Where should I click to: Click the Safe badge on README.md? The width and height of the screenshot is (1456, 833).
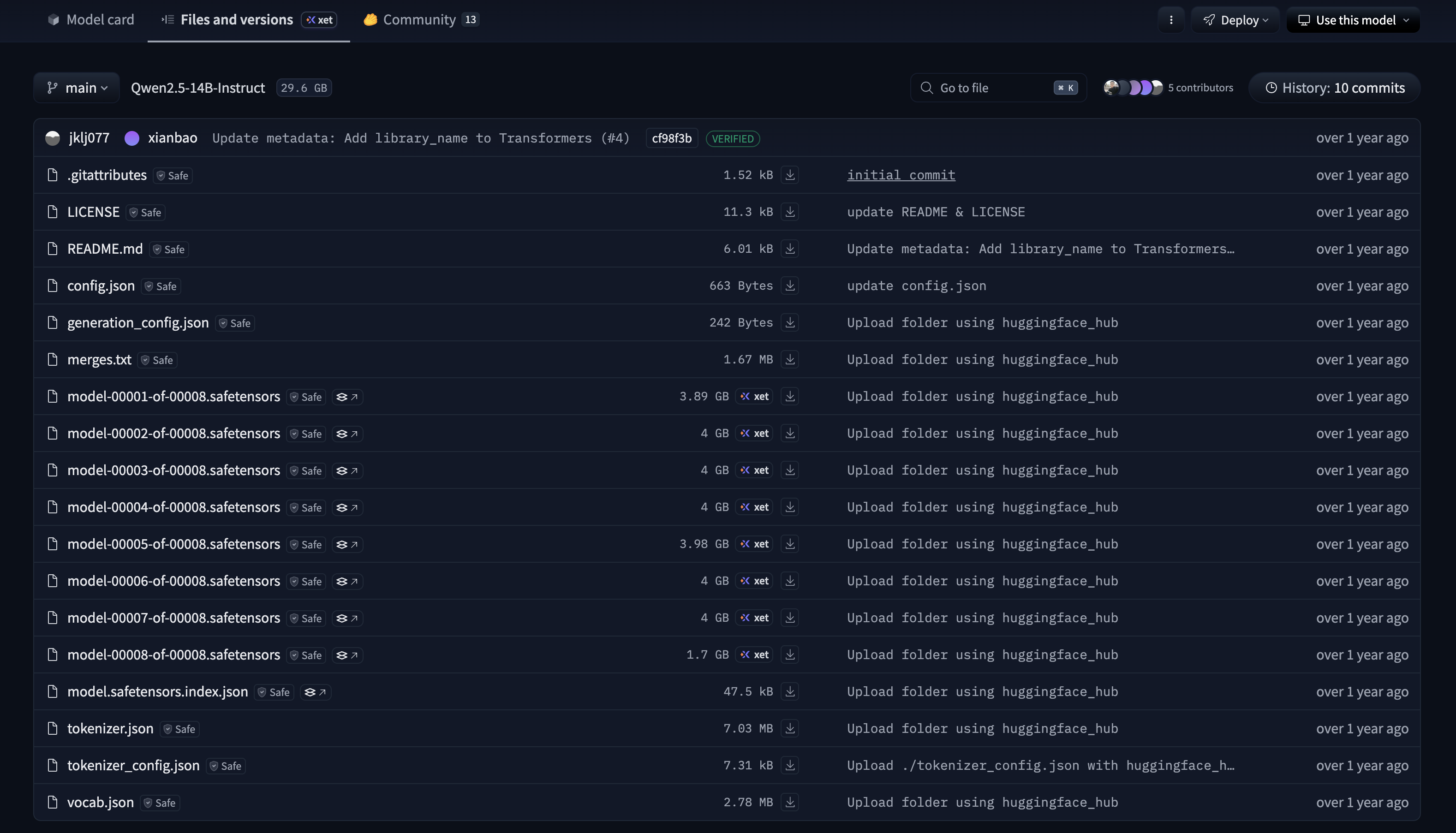click(x=168, y=249)
